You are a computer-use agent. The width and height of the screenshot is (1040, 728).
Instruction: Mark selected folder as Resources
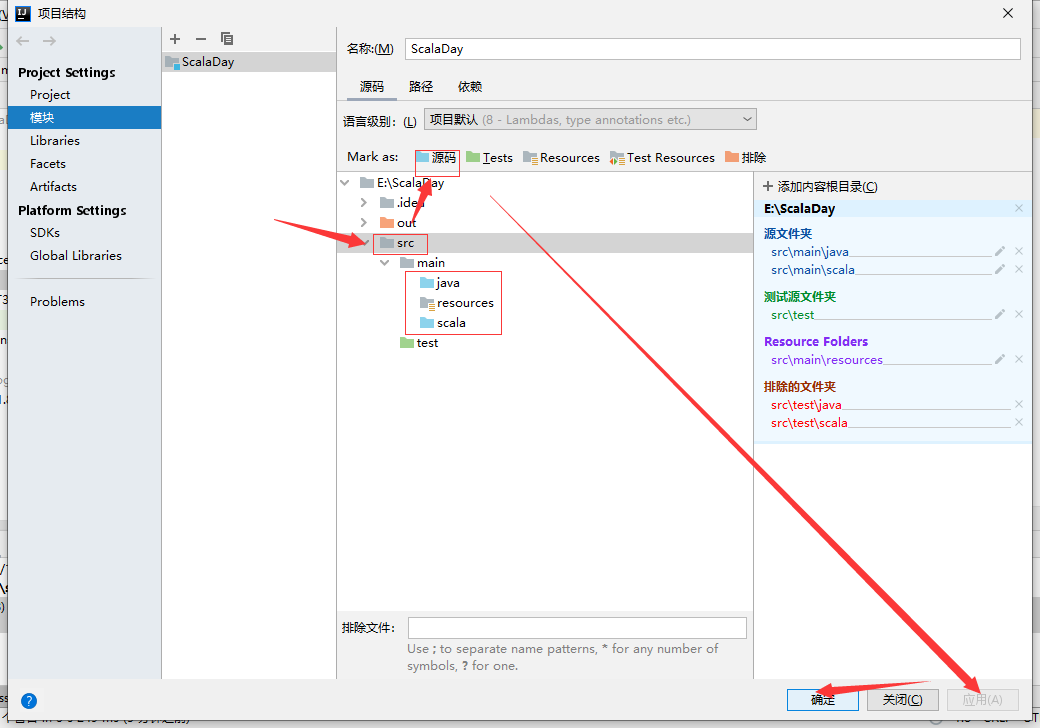[561, 158]
